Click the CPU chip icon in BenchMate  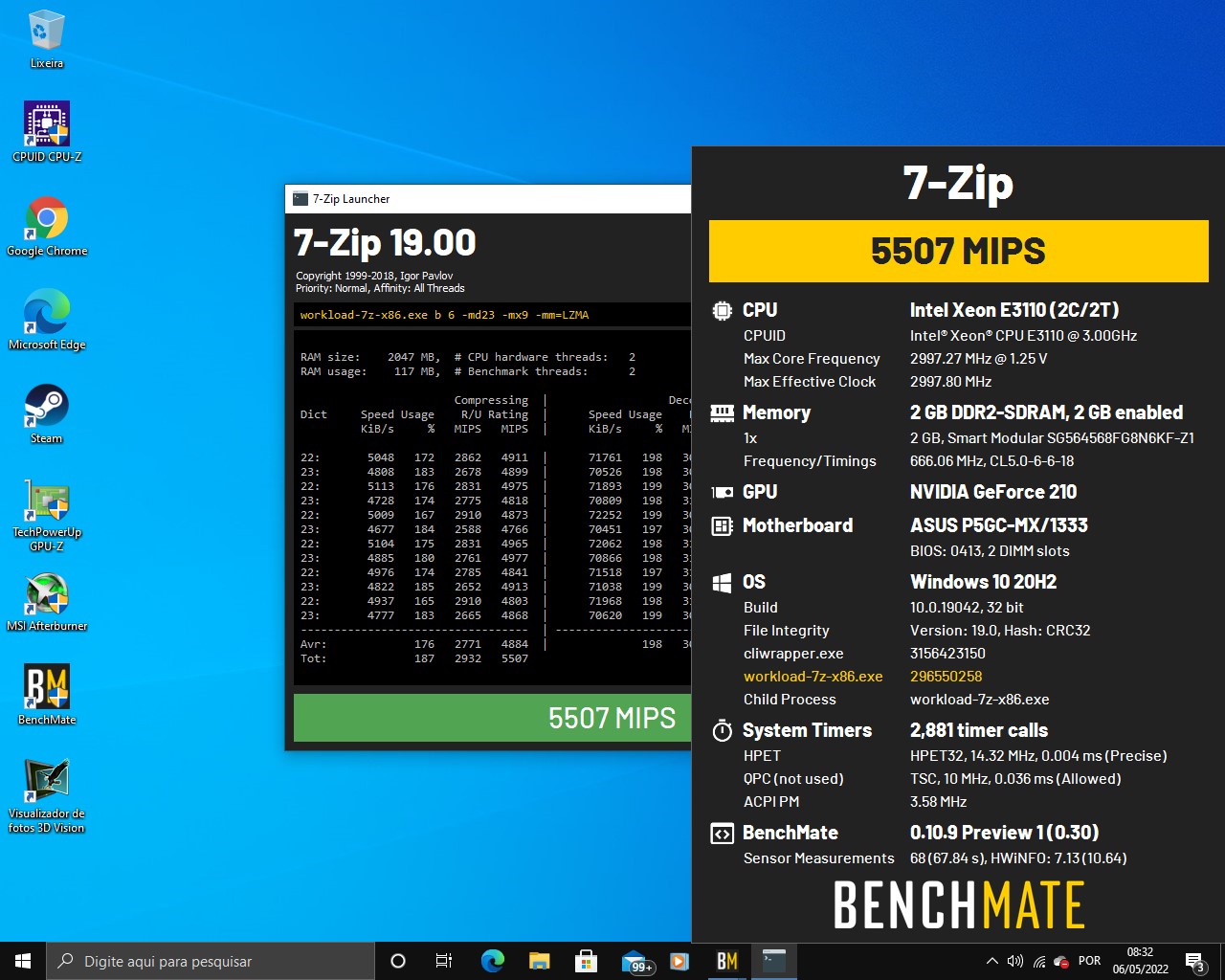pyautogui.click(x=722, y=310)
